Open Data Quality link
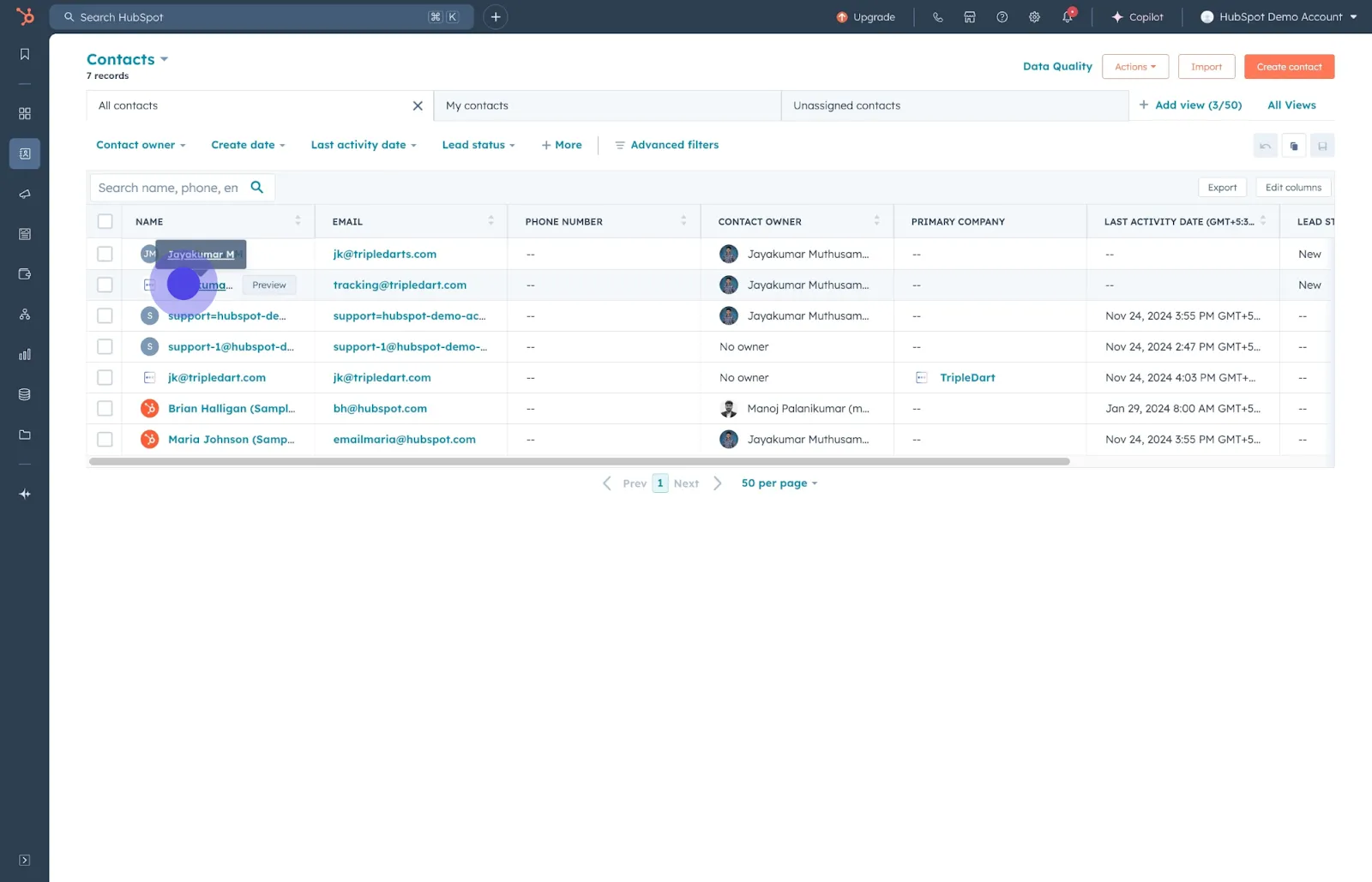Viewport: 1372px width, 882px height. [1057, 66]
